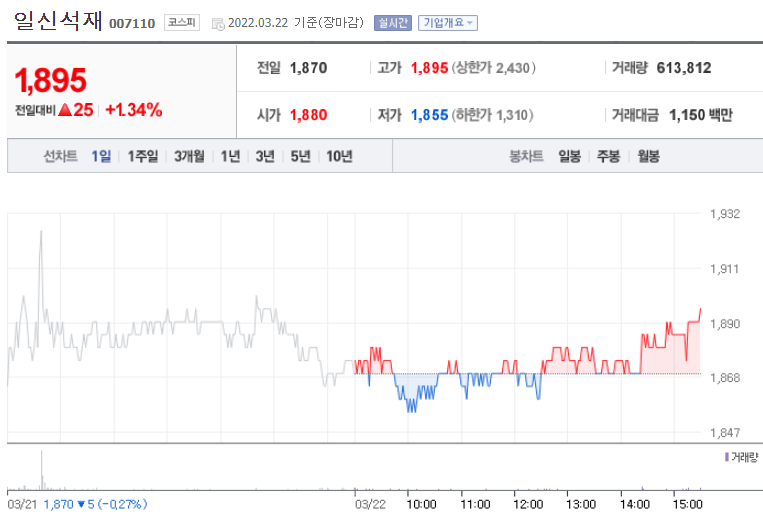
Task: Click the 1,868 price axis label
Action: [725, 378]
